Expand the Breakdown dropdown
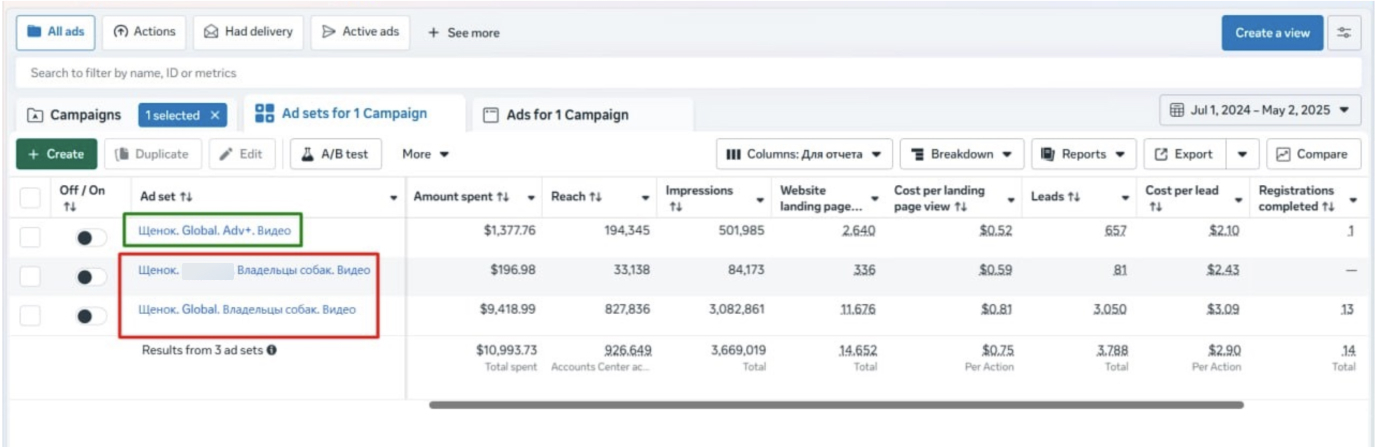 click(961, 154)
